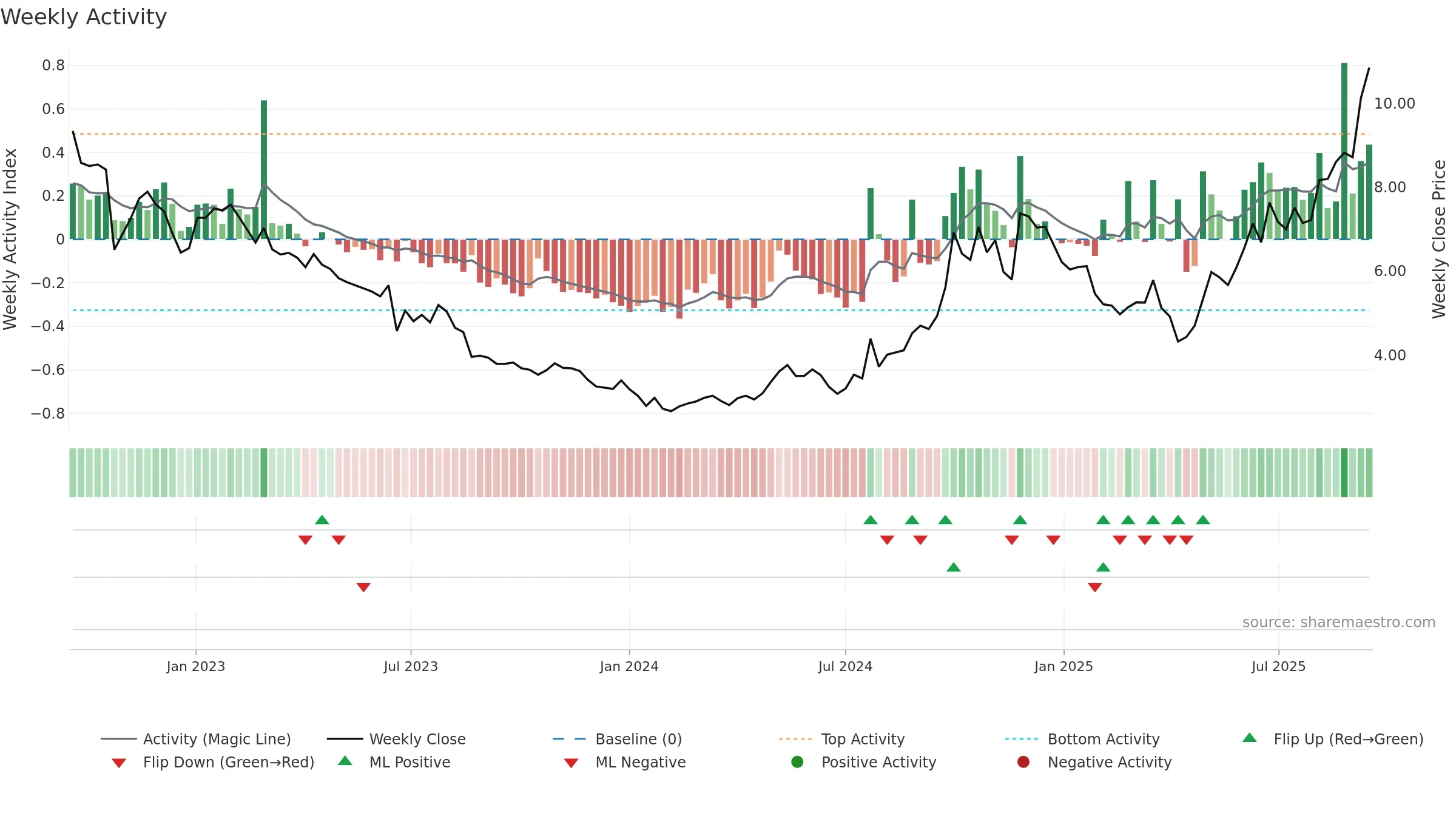Toggle Bottom Activity legend entry
This screenshot has height=819, width=1456.
[1082, 739]
